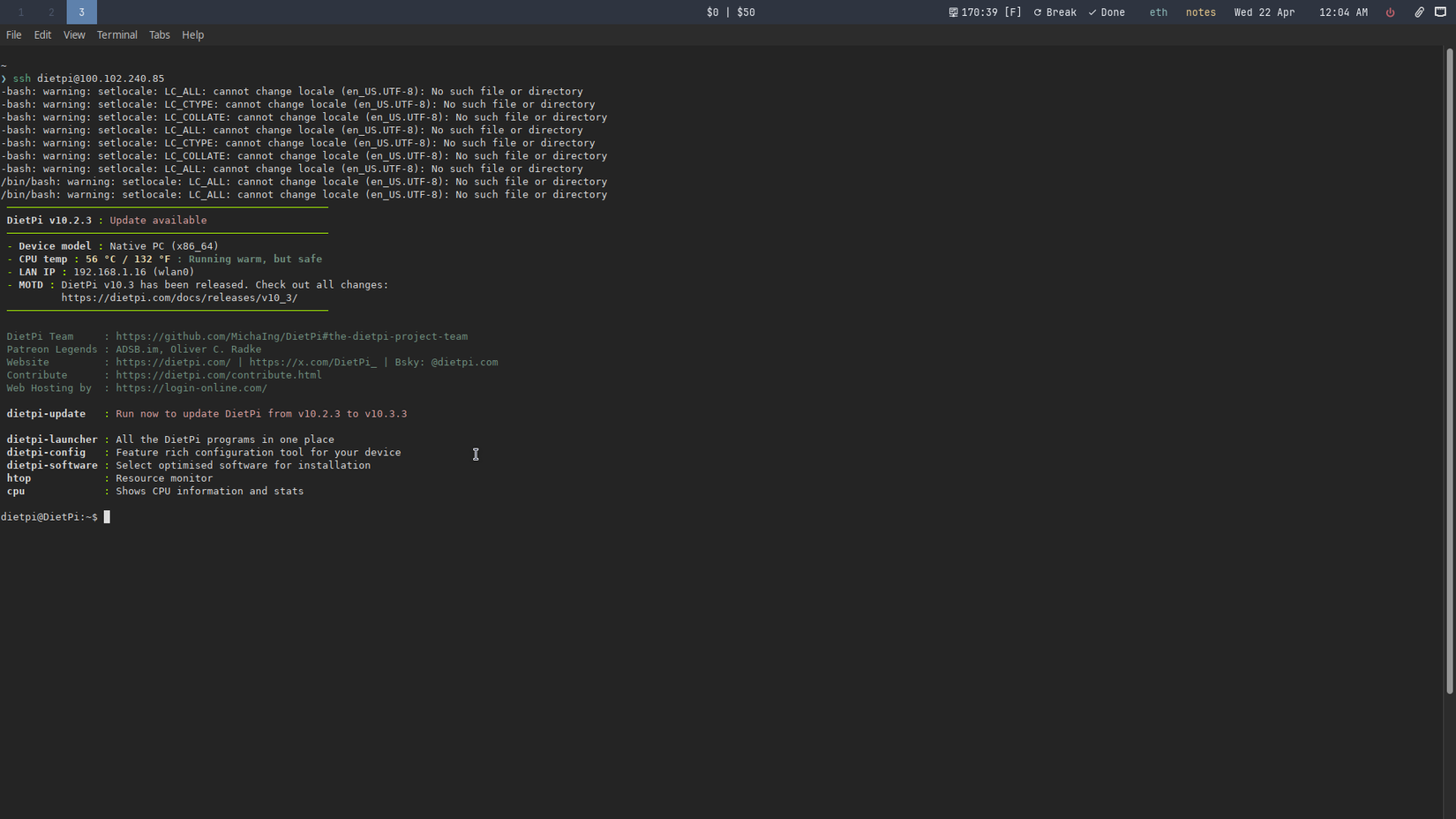The height and width of the screenshot is (819, 1456).
Task: Click the Wed 22 Apr date
Action: 1265,12
